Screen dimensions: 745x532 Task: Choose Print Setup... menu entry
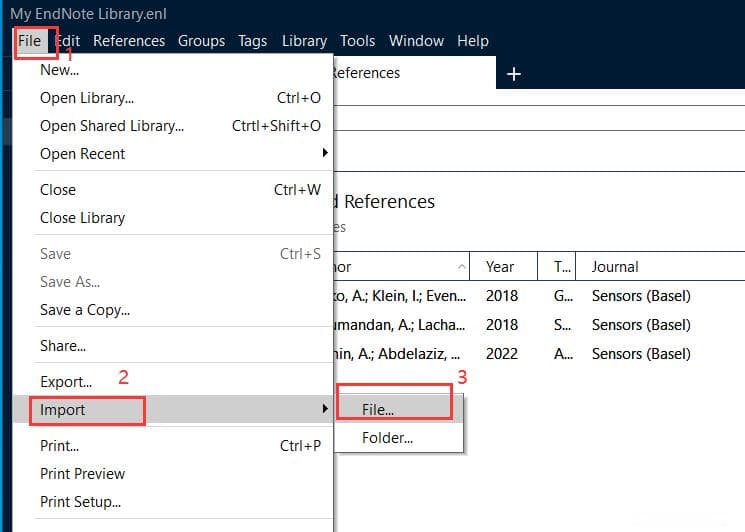point(173,502)
